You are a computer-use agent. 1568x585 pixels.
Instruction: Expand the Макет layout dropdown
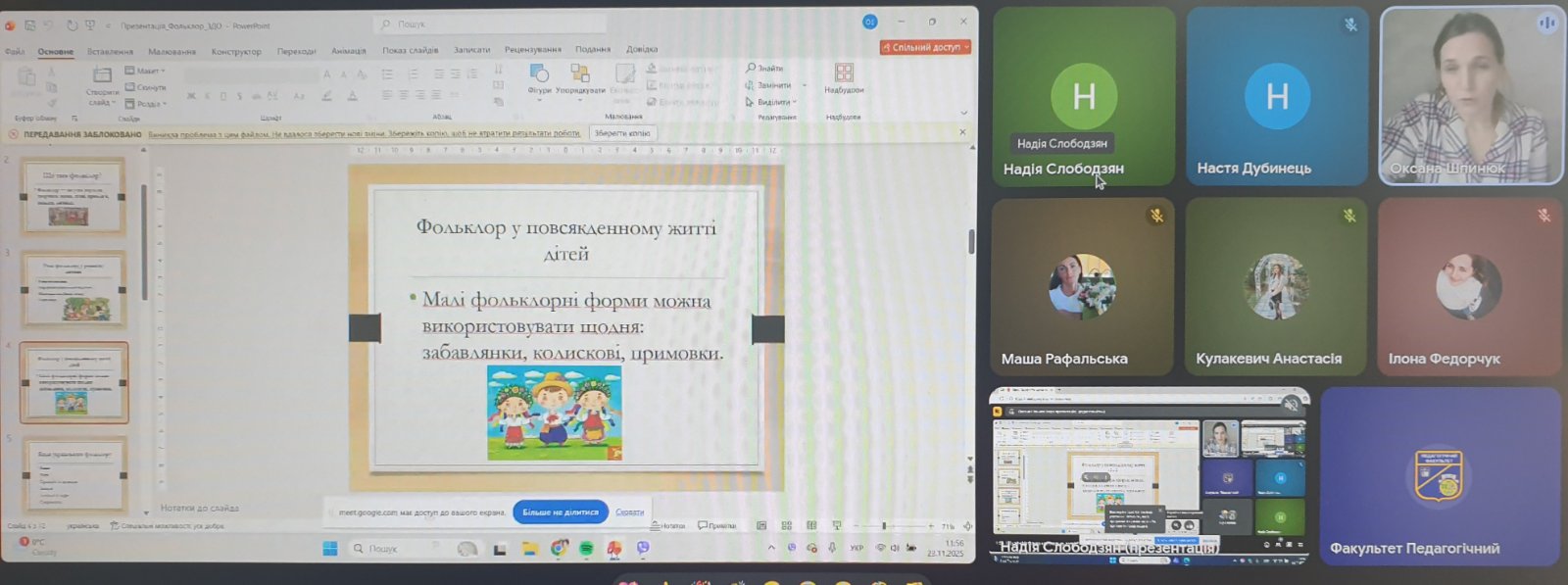point(145,71)
